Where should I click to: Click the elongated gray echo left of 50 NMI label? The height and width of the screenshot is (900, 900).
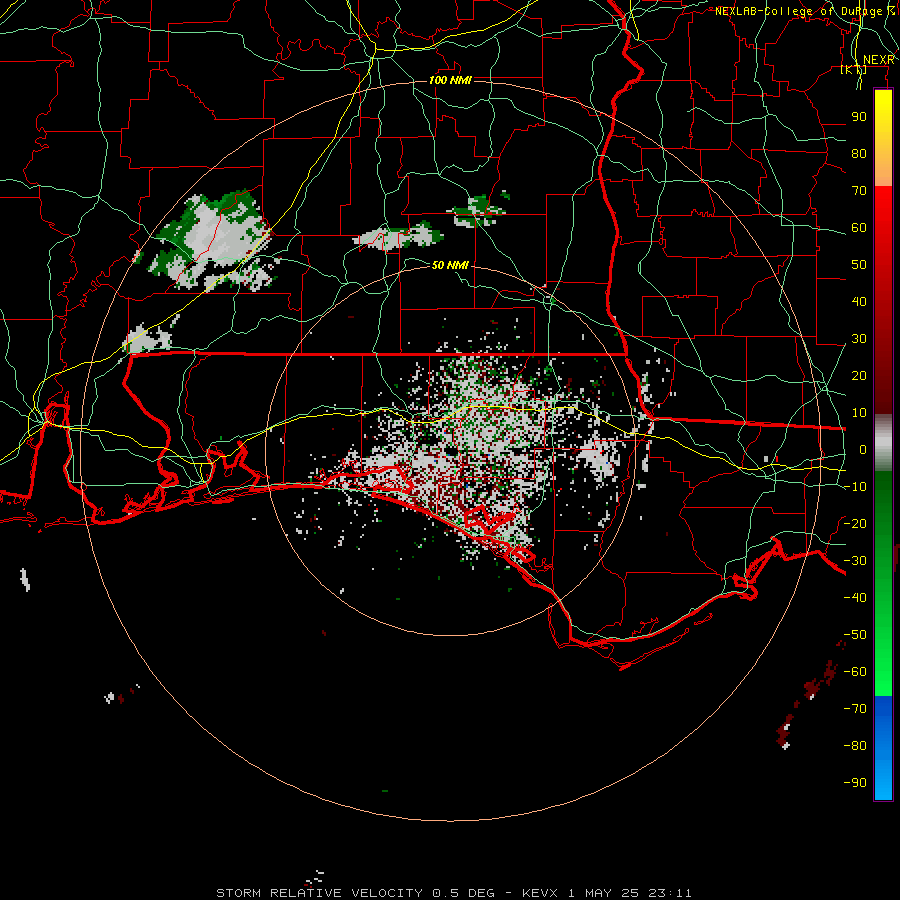pos(397,236)
